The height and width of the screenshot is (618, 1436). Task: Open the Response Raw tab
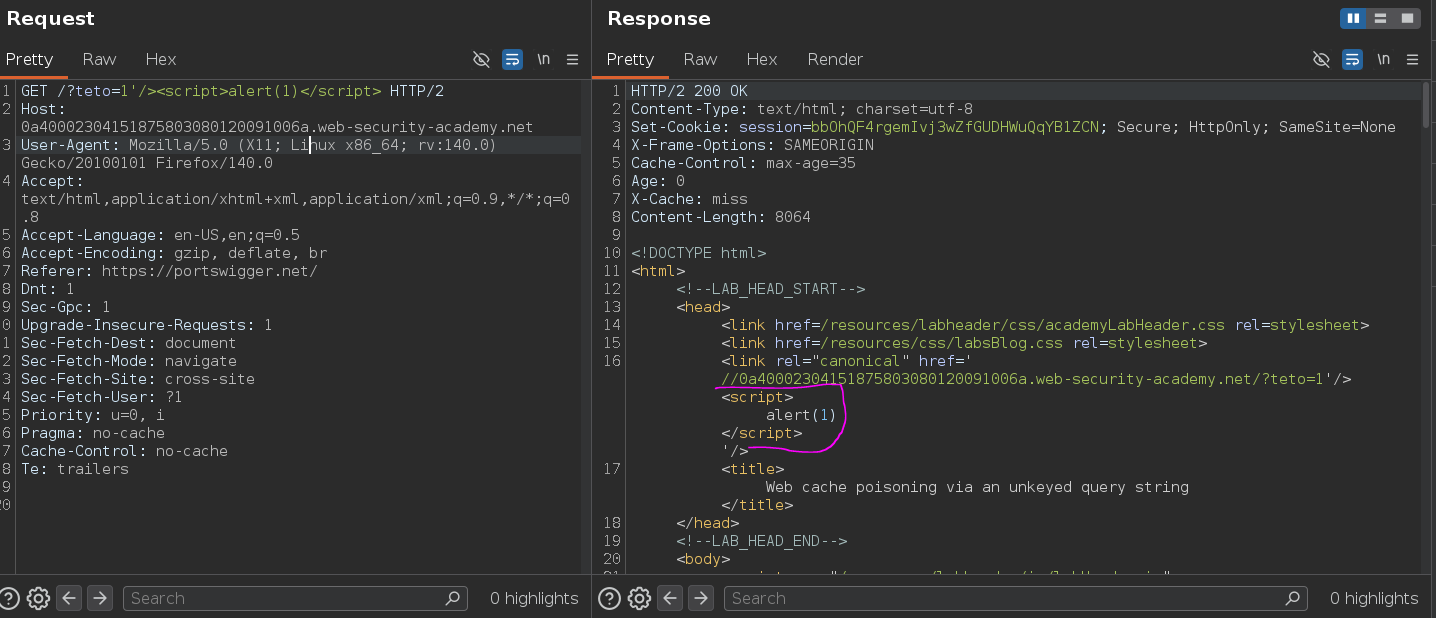point(700,59)
